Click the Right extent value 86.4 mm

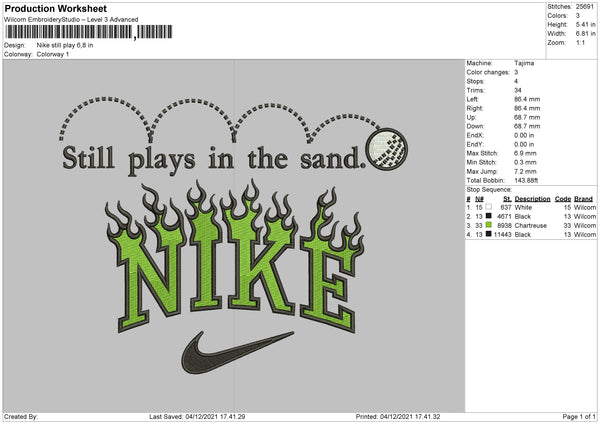click(527, 108)
